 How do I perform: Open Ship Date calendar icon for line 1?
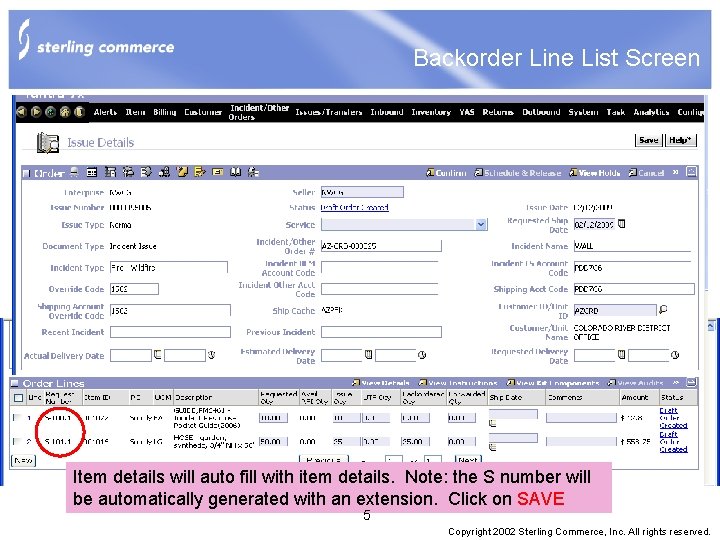click(493, 423)
